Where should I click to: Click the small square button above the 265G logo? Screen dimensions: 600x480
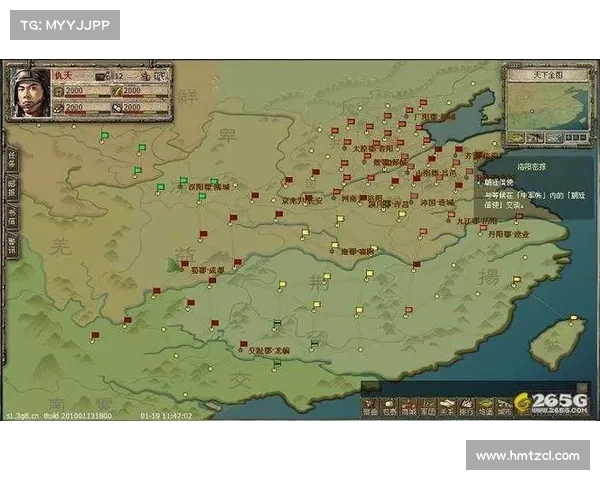(582, 387)
